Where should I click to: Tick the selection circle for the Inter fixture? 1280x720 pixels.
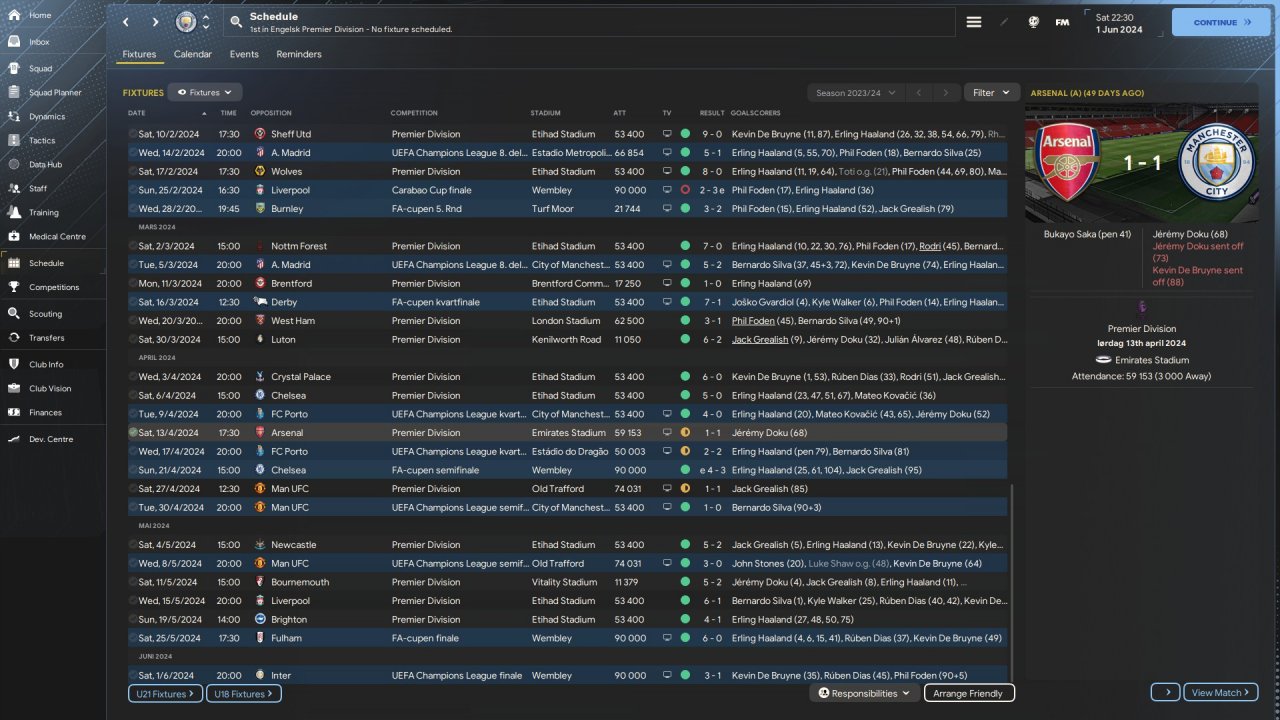click(133, 676)
